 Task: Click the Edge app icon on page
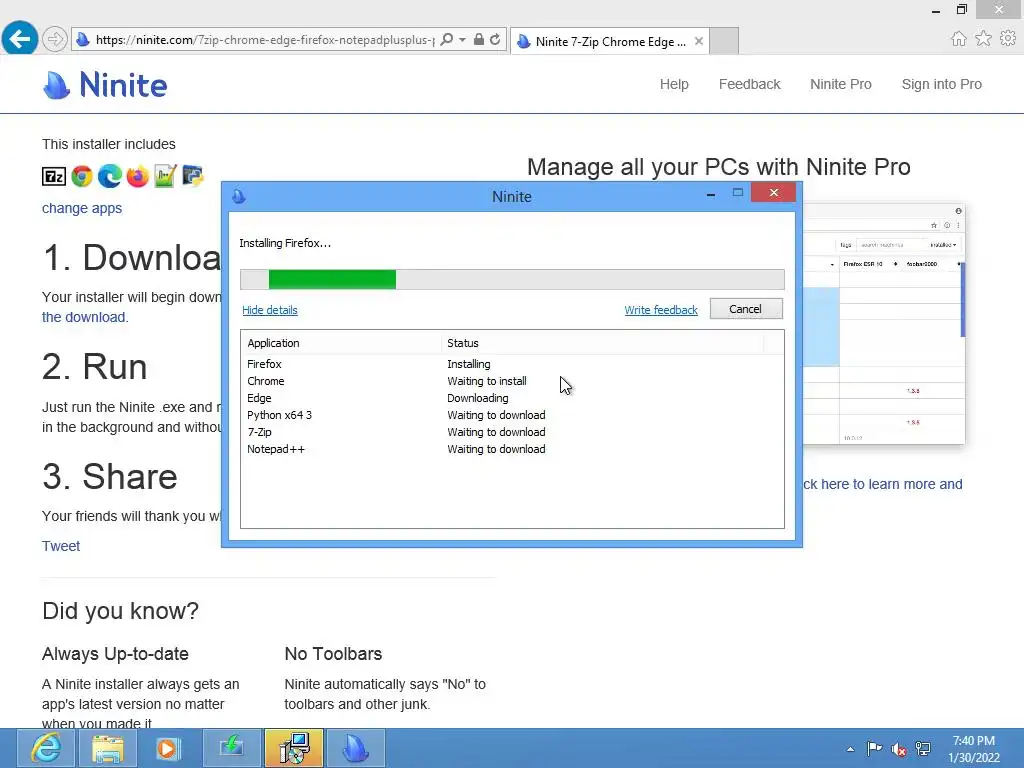tap(110, 176)
